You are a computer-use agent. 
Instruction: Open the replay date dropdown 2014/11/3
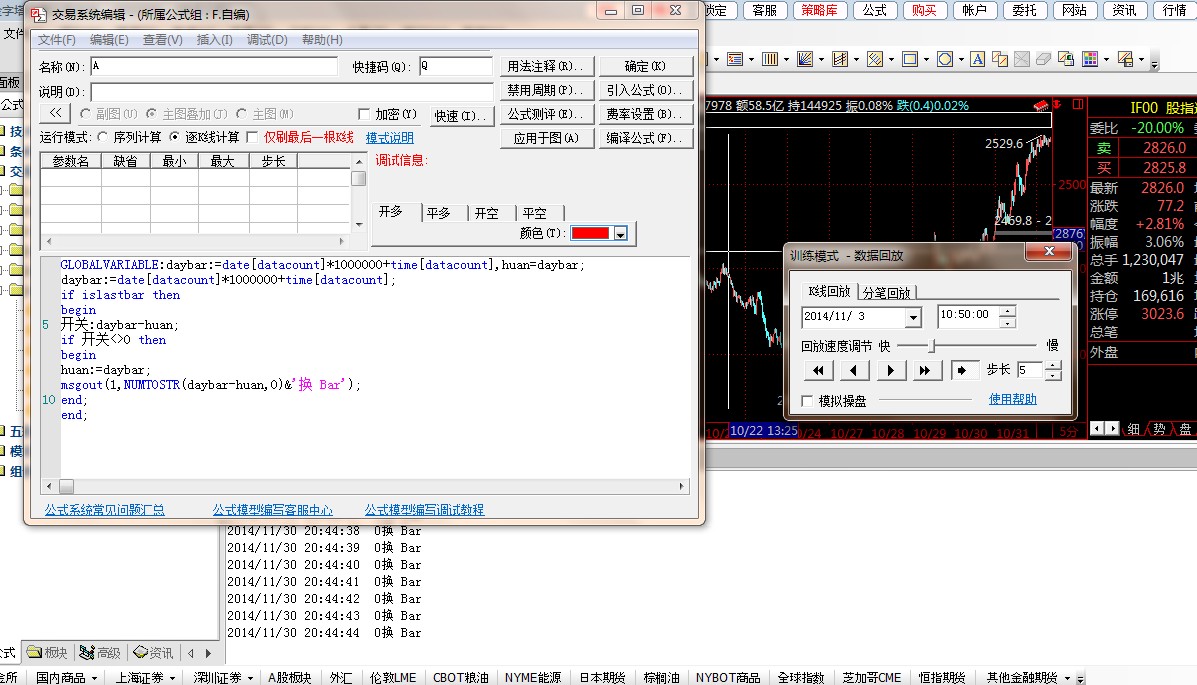click(x=912, y=318)
